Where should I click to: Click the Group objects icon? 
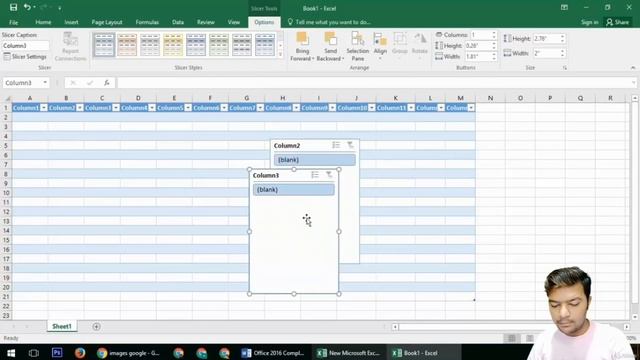[400, 39]
